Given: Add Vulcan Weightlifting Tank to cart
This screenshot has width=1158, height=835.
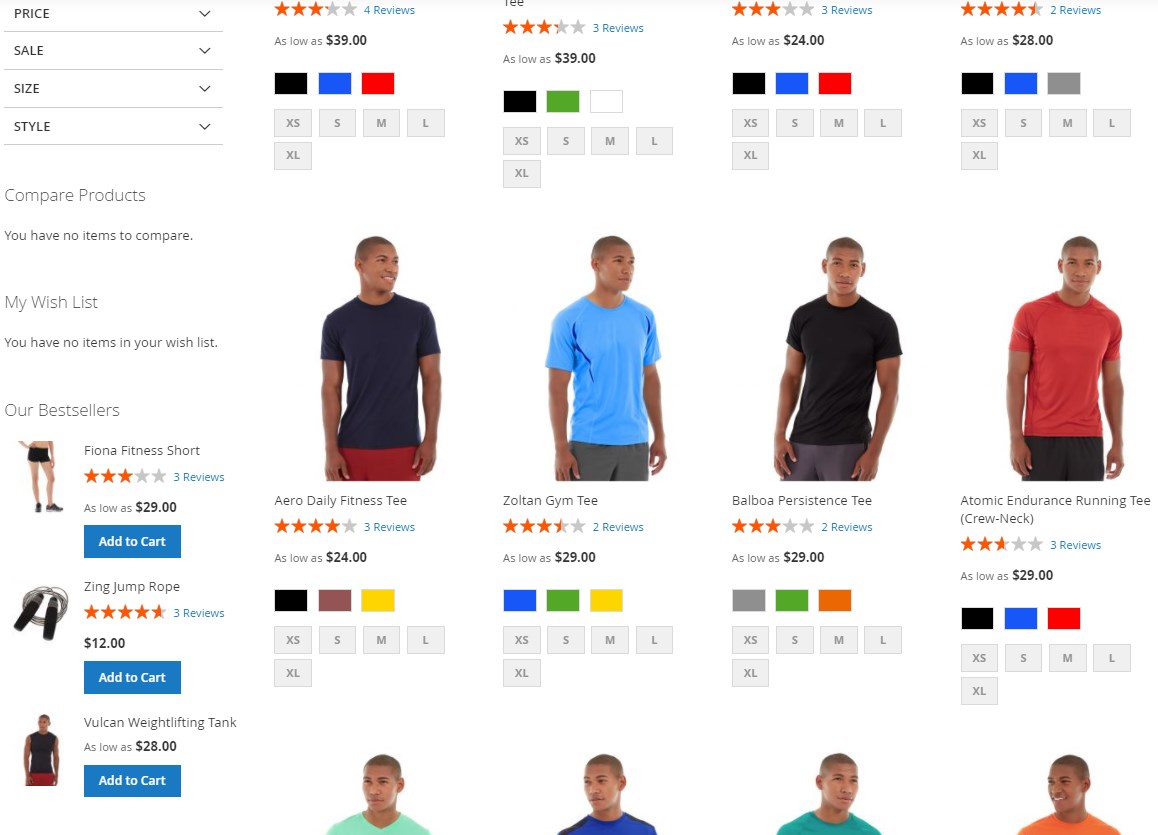Looking at the screenshot, I should tap(132, 780).
